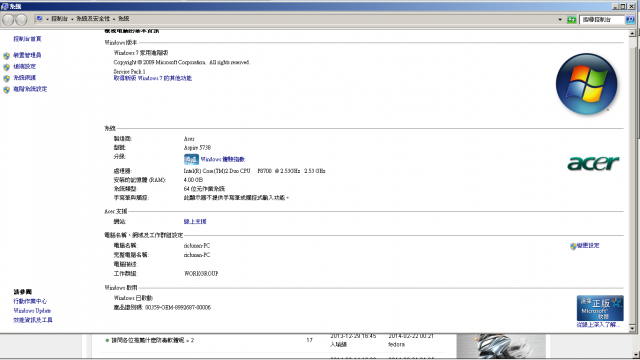This screenshot has height=360, width=640.
Task: Click the thumbnail image in the background browser
Action: (501, 346)
